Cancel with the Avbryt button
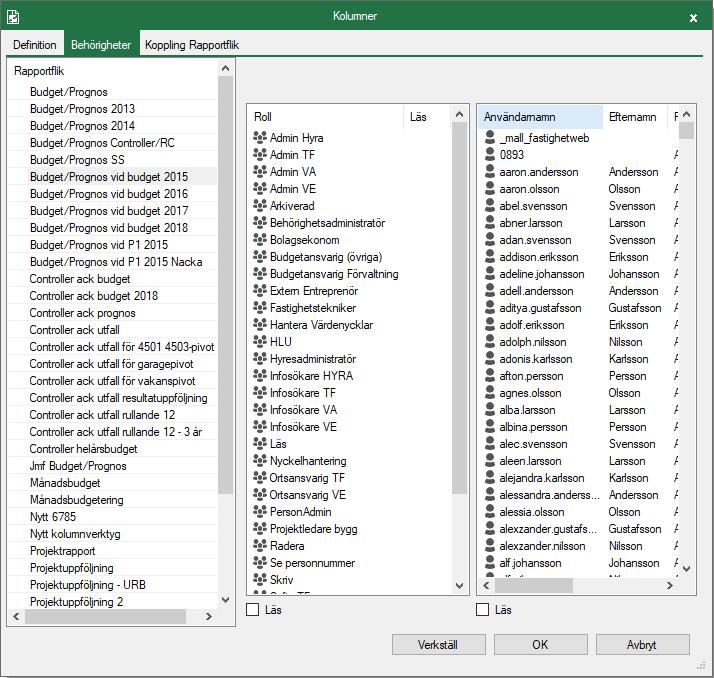Screen dimensions: 714x678 point(642,644)
